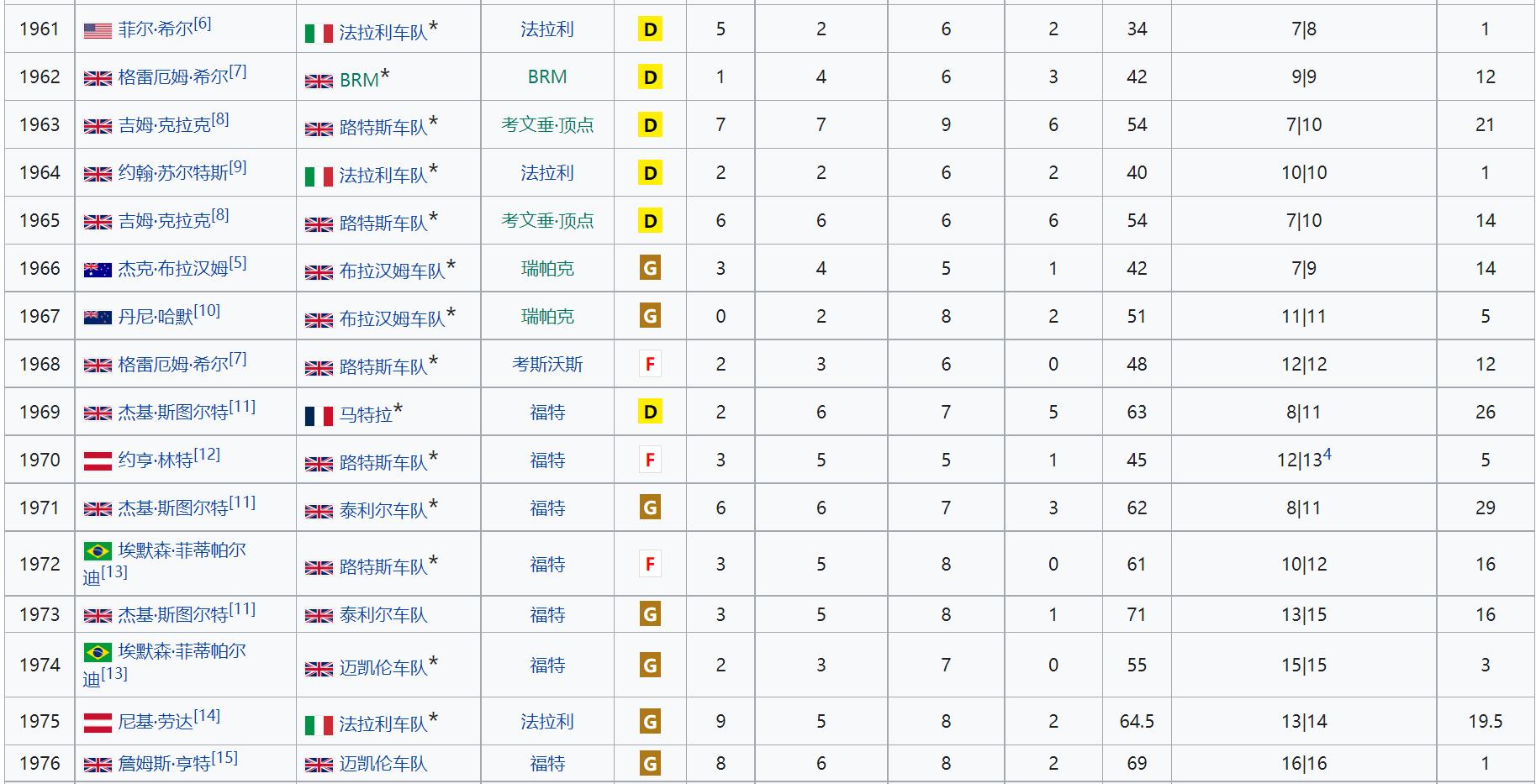Click the 19.5 margin cell in 1975 row

tap(1486, 722)
